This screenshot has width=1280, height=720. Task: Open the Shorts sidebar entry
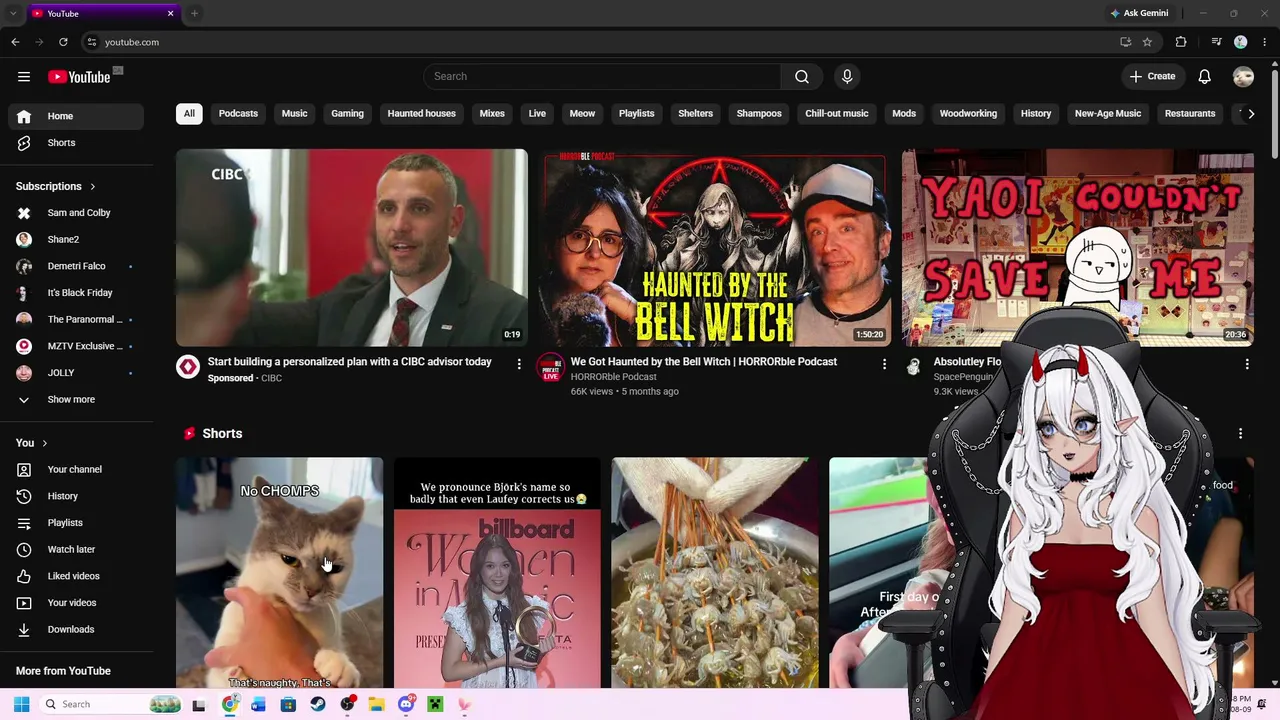point(76,143)
